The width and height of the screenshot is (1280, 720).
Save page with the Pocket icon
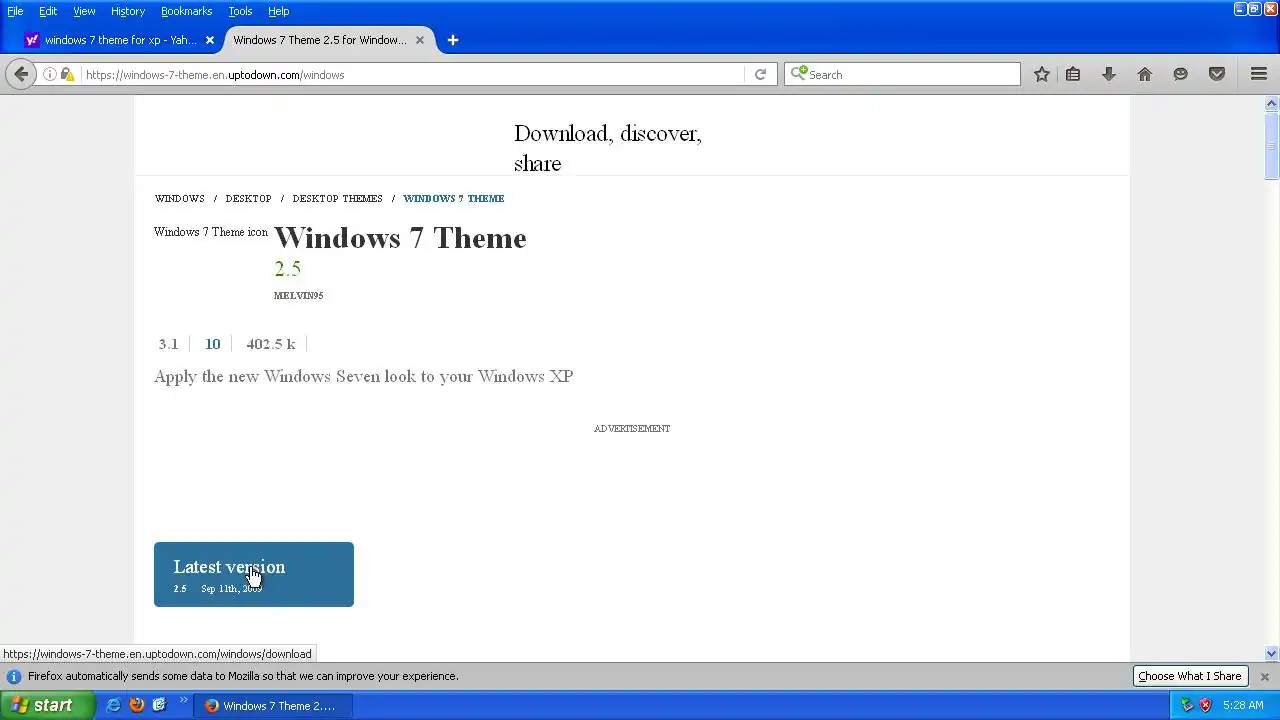click(1217, 74)
